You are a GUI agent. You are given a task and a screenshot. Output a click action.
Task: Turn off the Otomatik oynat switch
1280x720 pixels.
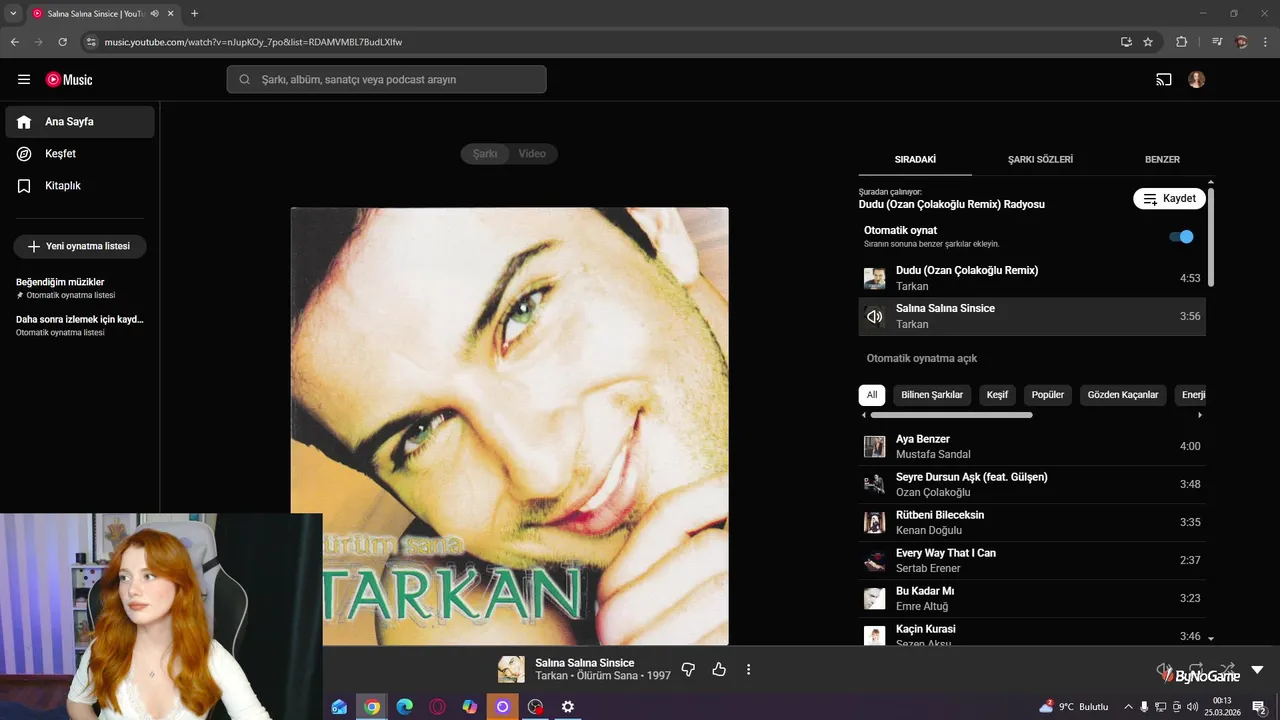pyautogui.click(x=1181, y=237)
